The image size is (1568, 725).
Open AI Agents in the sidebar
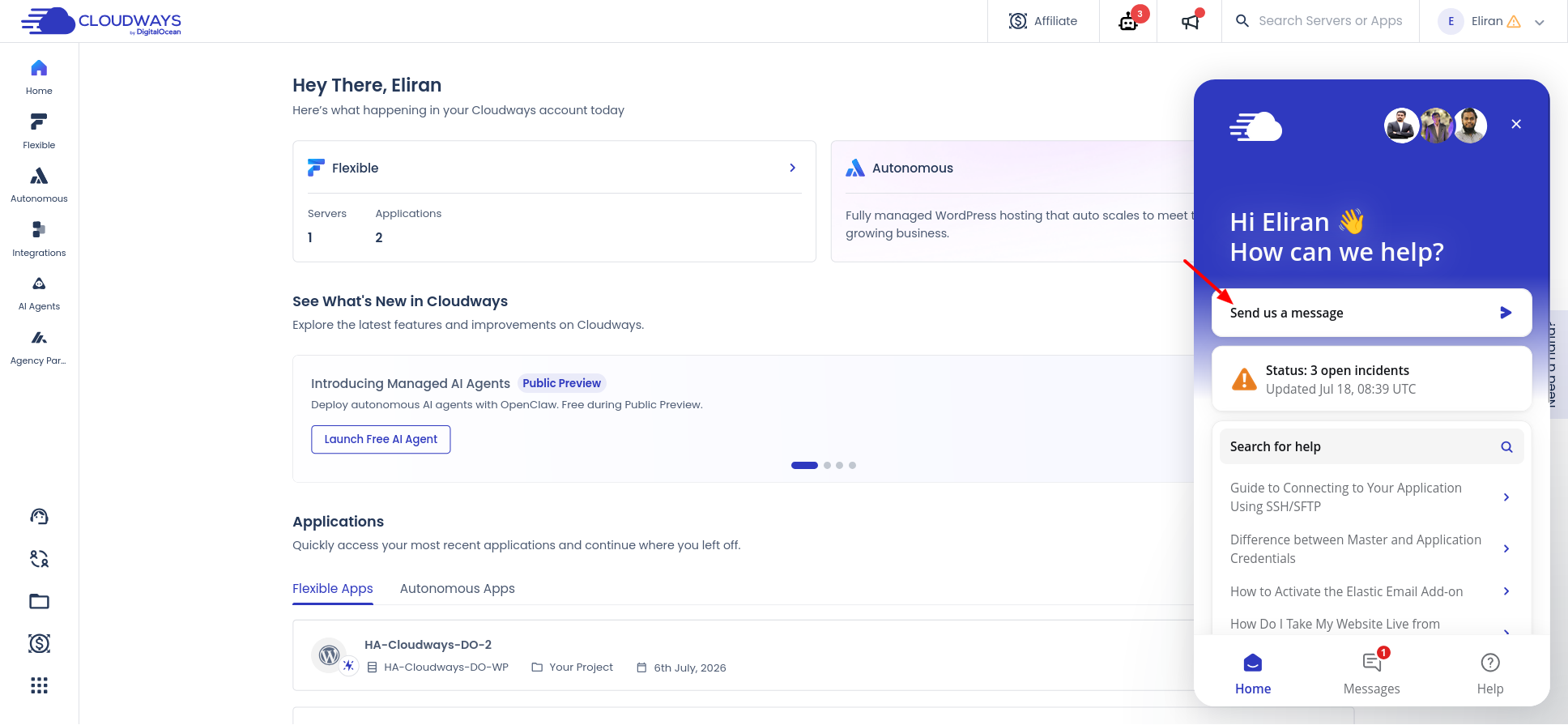(39, 293)
